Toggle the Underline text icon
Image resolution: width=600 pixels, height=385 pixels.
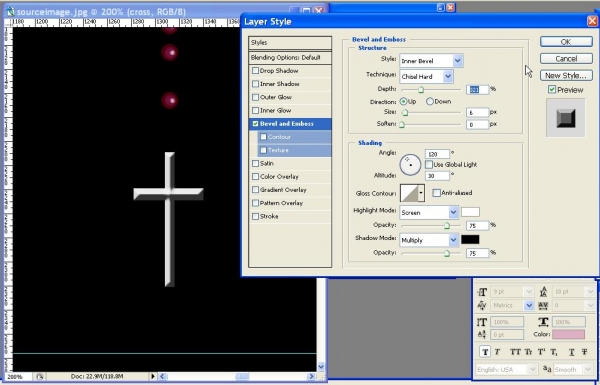coord(571,352)
